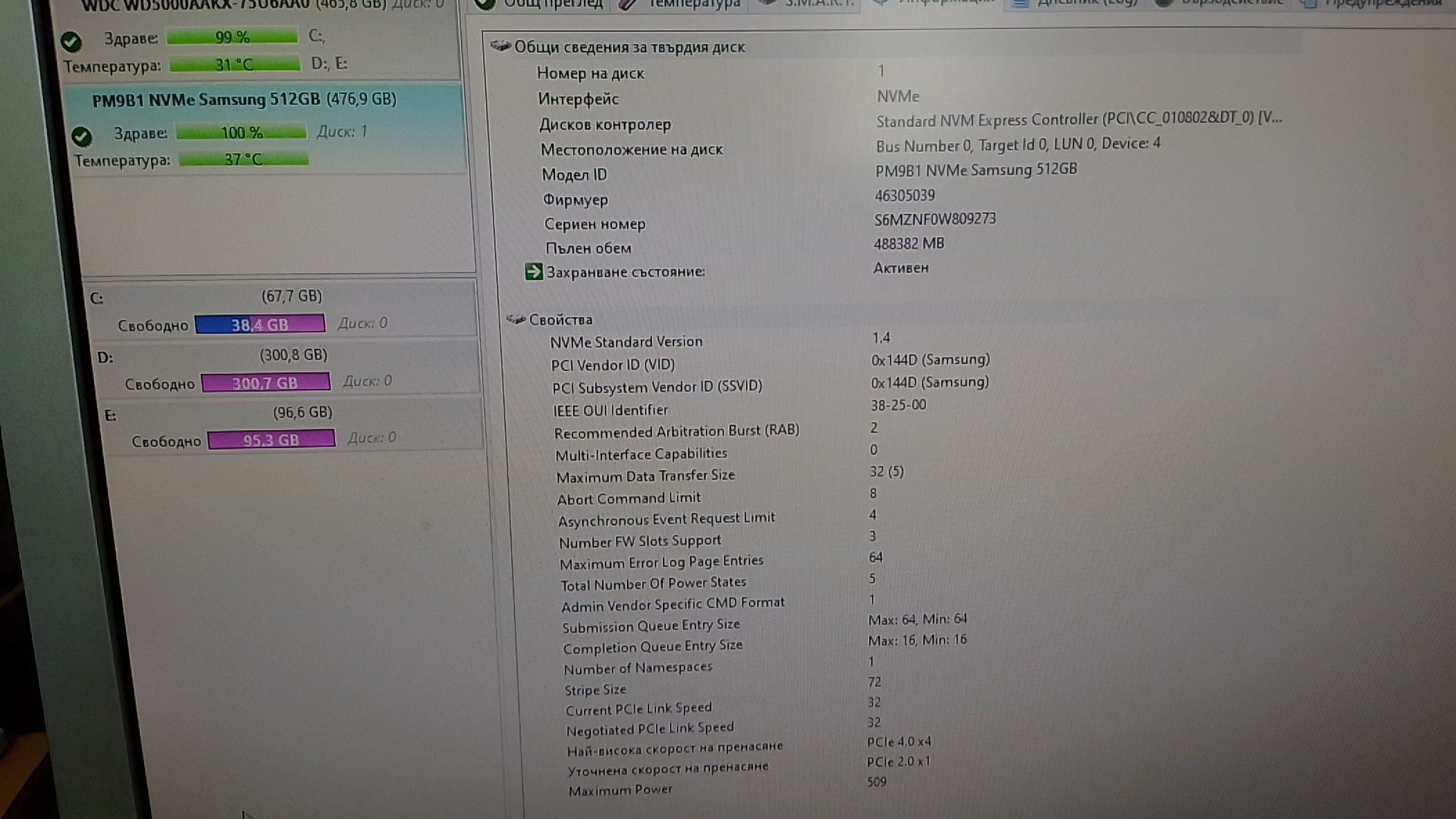Click the 31 °C temperature bar of the WDC disk
The image size is (1456, 819).
(x=234, y=64)
